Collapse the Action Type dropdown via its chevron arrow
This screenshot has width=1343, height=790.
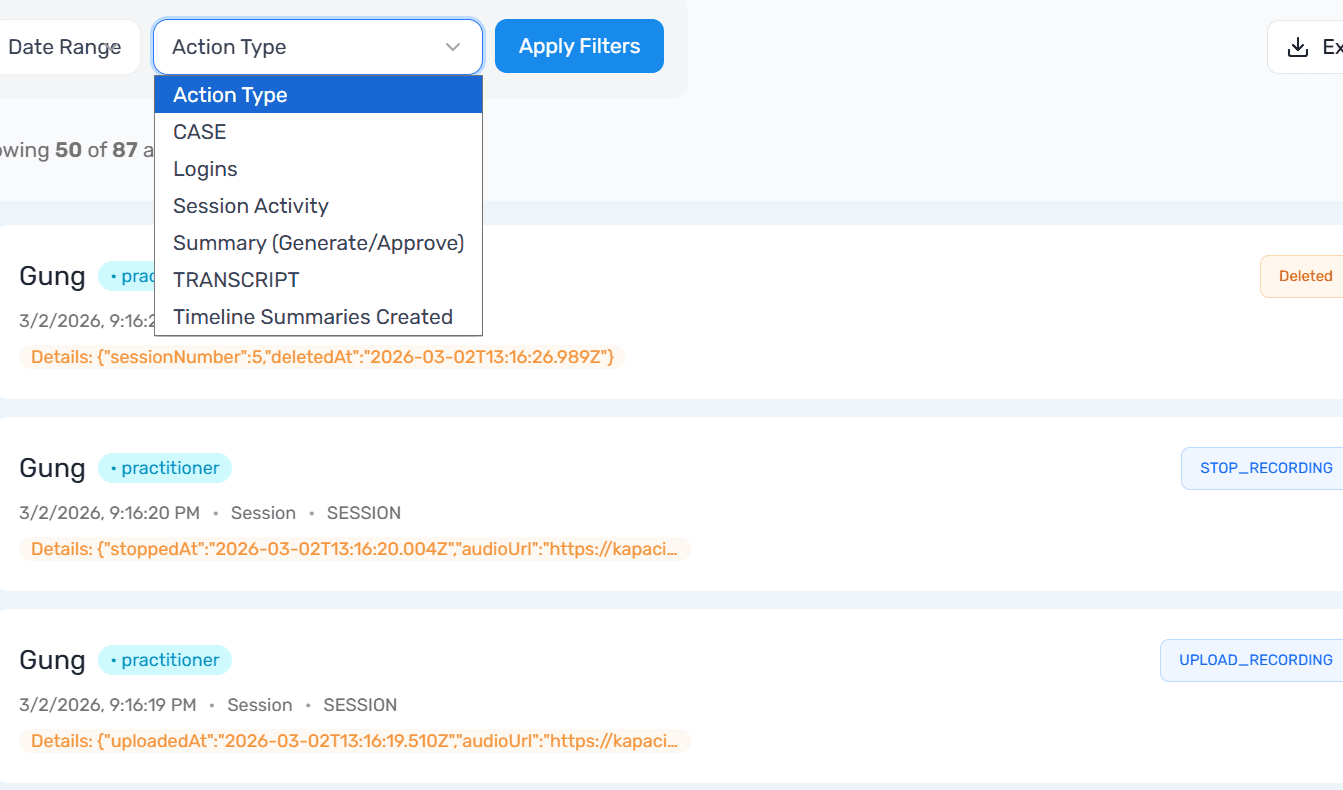(x=453, y=47)
